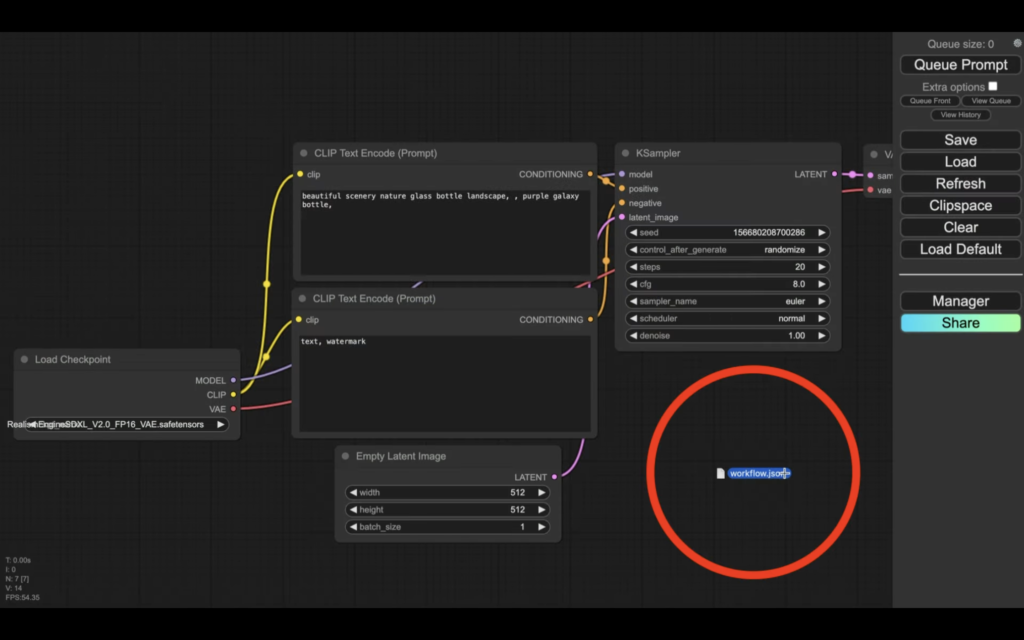Click left arrow to decrease steps value
Image resolution: width=1024 pixels, height=640 pixels.
pos(633,267)
